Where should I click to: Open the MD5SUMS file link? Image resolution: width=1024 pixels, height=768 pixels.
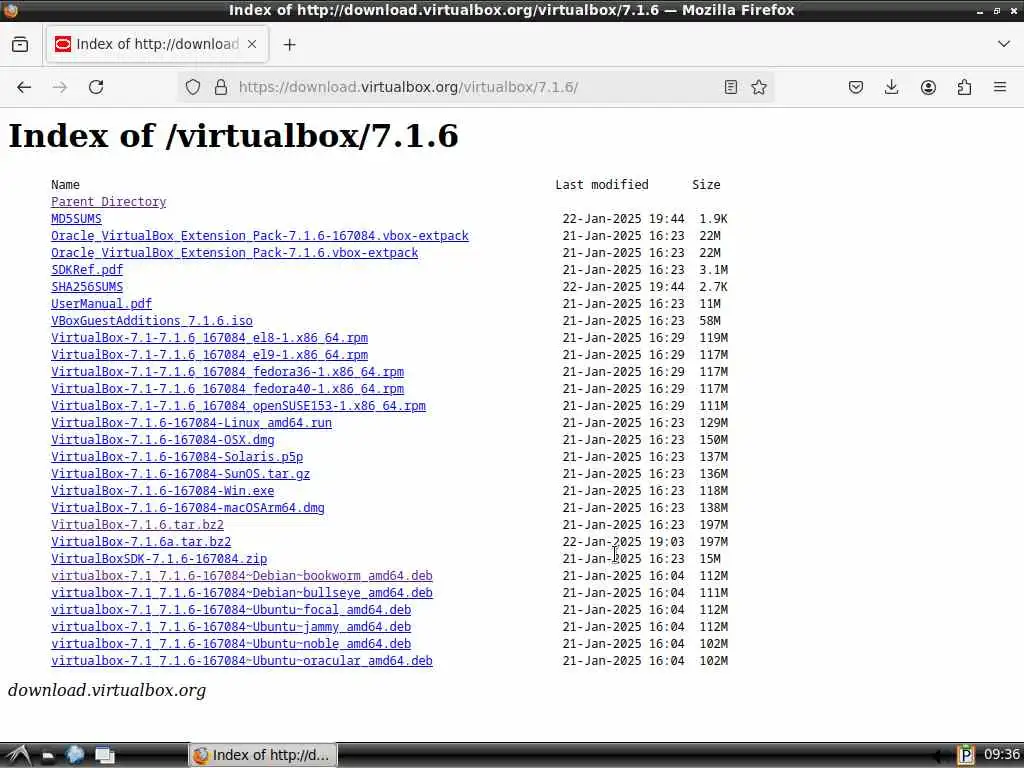coord(76,219)
